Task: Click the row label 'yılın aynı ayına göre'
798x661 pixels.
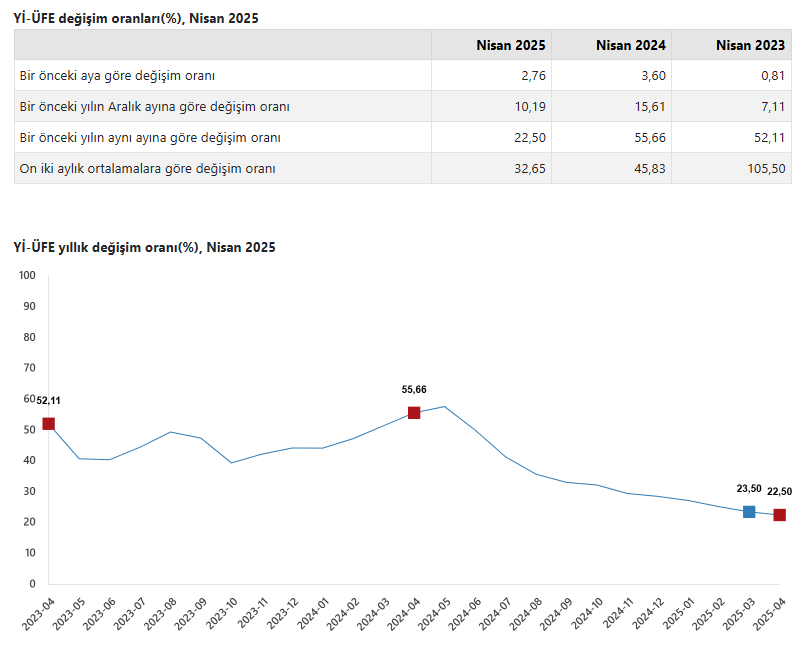Action: tap(150, 138)
